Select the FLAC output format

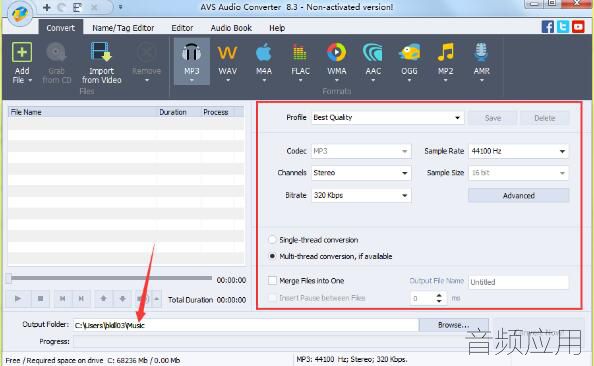(300, 61)
